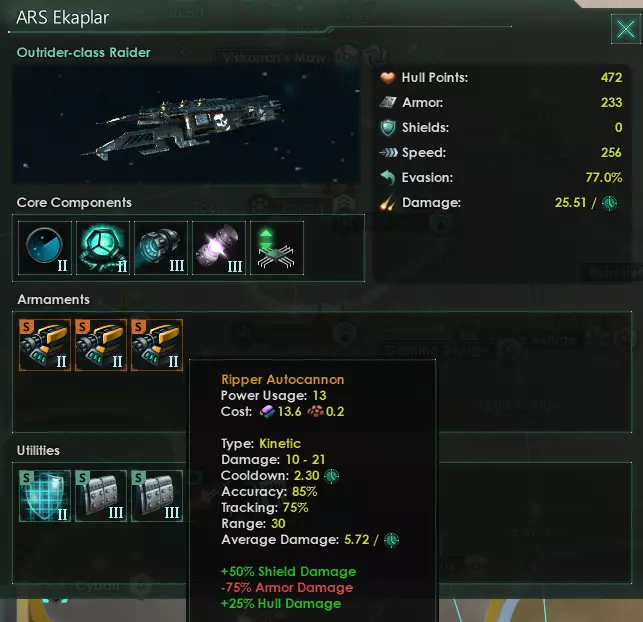
Task: Click the shield utility slot icon
Action: pyautogui.click(x=45, y=496)
